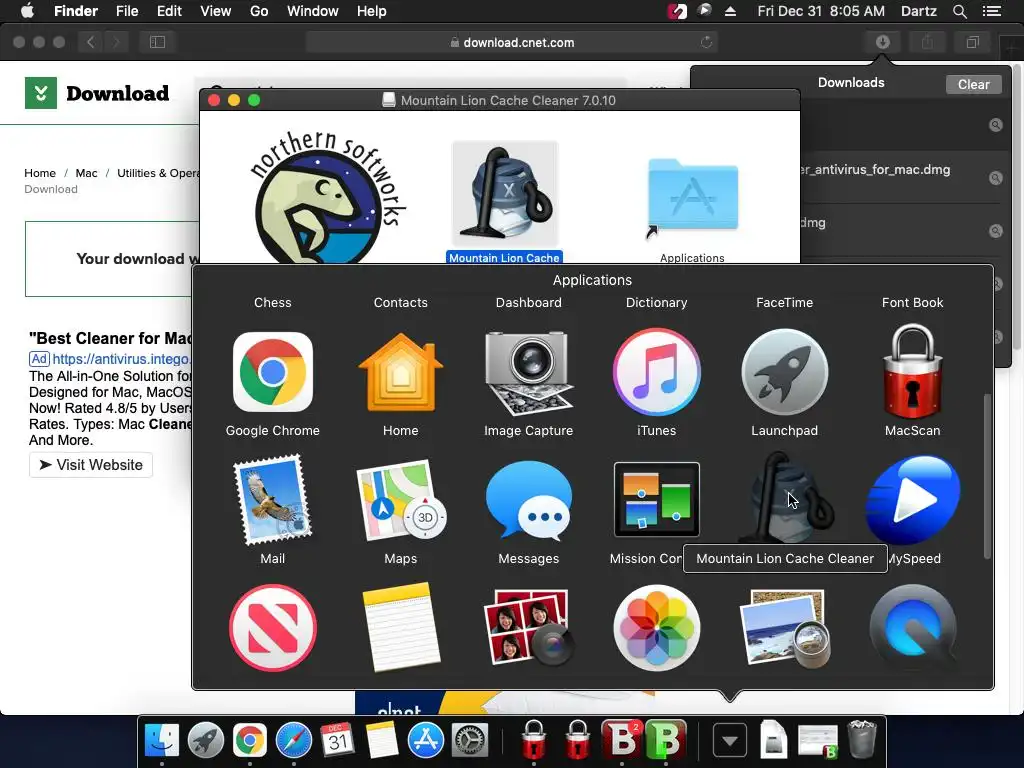This screenshot has height=768, width=1024.
Task: Open Safari tab overview button
Action: 972,42
